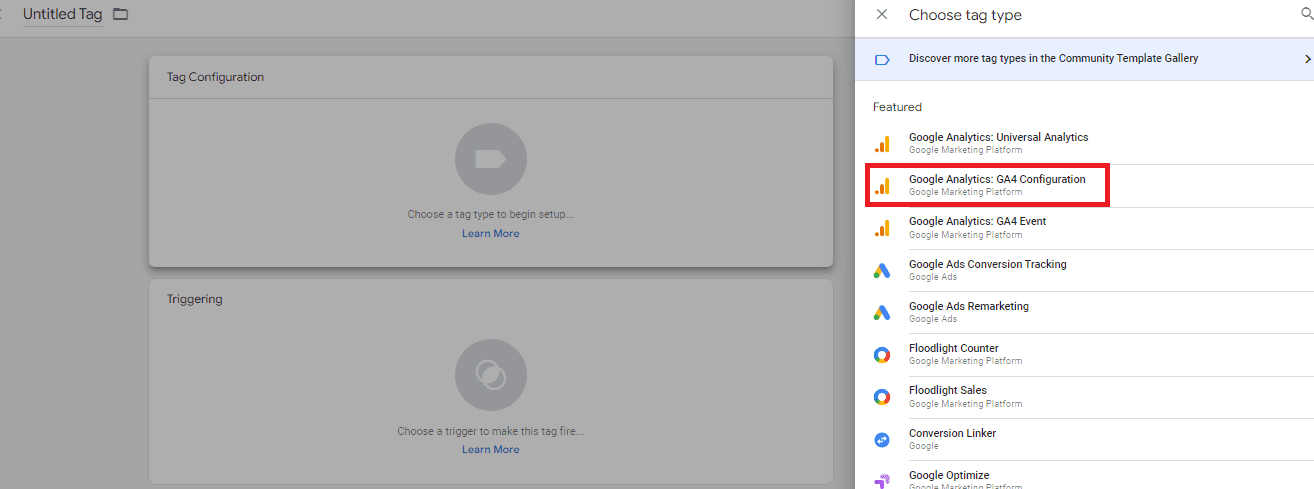This screenshot has width=1314, height=489.
Task: Click the Conversion Linker blue icon
Action: (882, 439)
